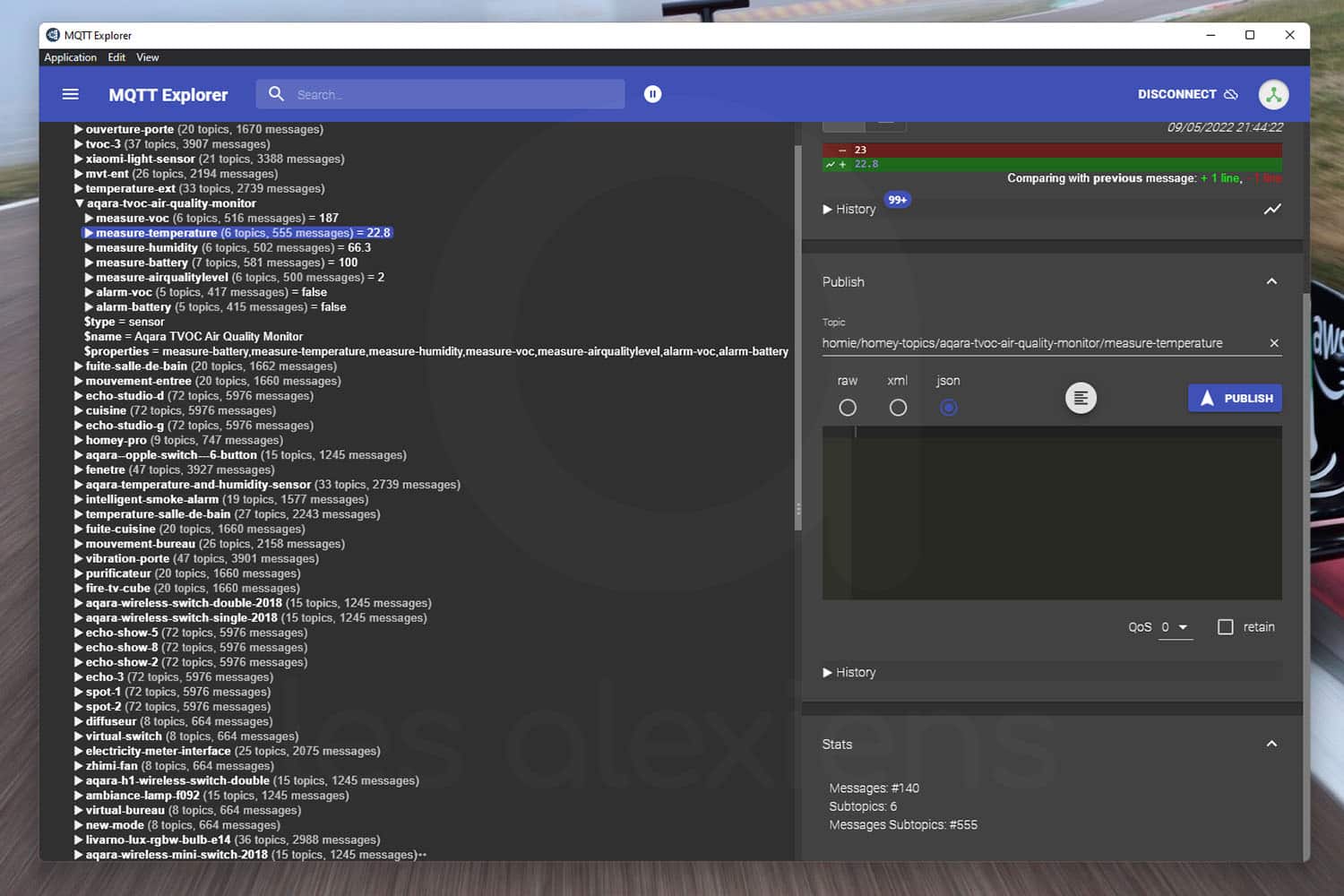Maximize the MQTT Explorer window
Viewport: 1344px width, 896px height.
pyautogui.click(x=1250, y=35)
